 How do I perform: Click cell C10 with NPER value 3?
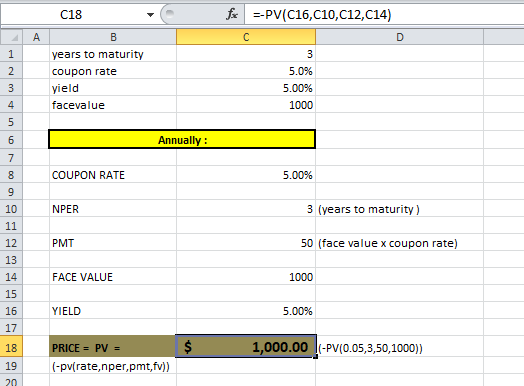(x=246, y=209)
